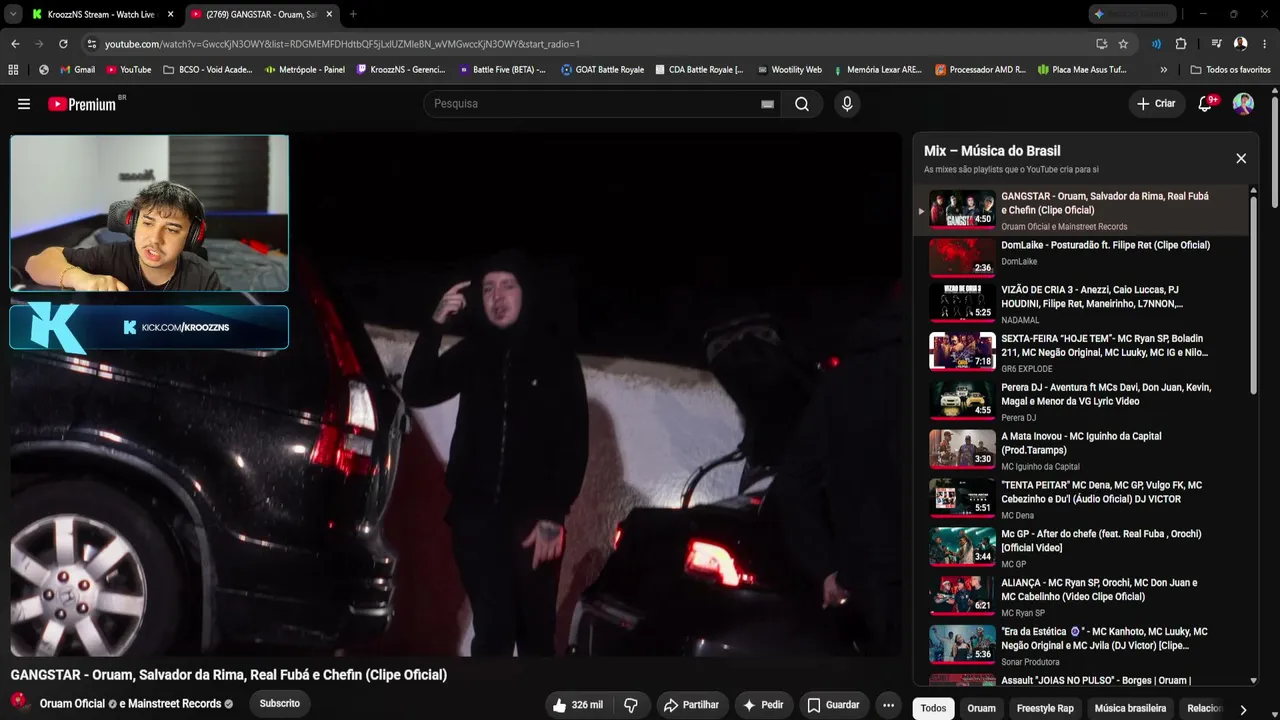Play A Mata Inovou from the mix
The height and width of the screenshot is (720, 1280).
point(1082,450)
